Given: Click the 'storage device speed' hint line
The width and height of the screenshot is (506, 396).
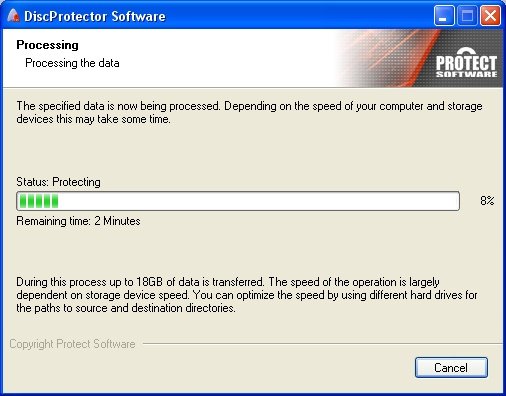Looking at the screenshot, I should [247, 295].
